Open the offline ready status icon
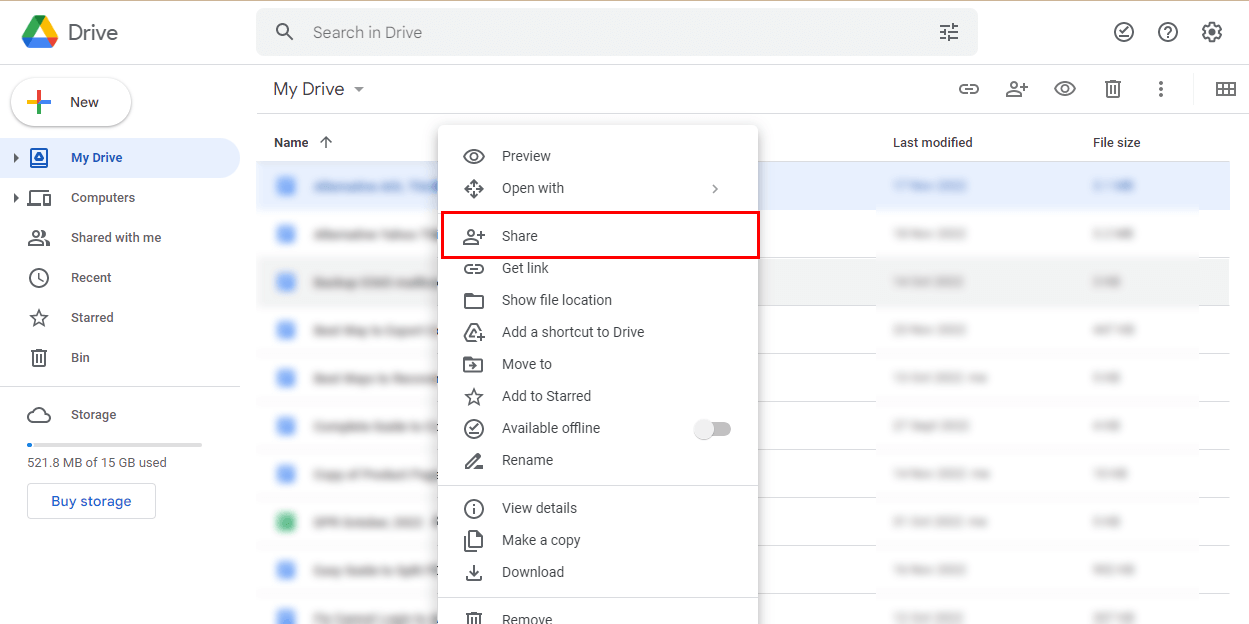The height and width of the screenshot is (624, 1249). click(1124, 32)
